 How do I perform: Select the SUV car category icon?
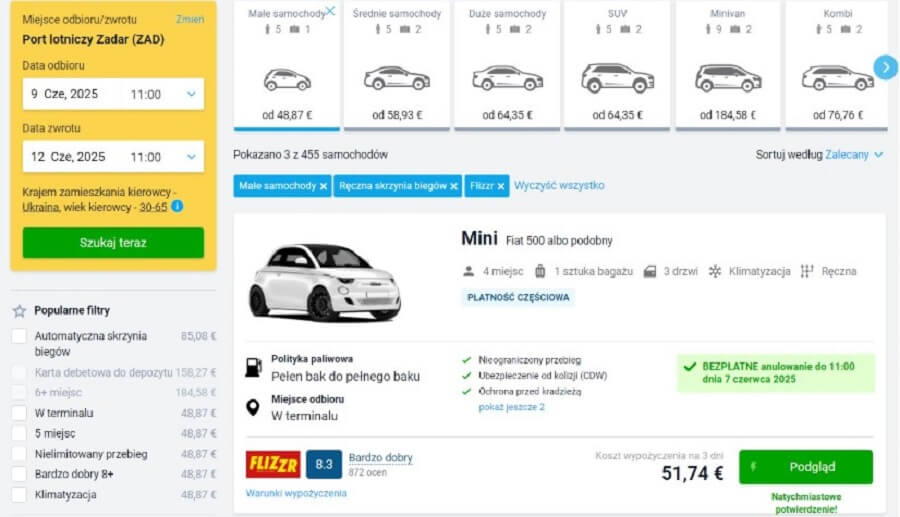(617, 77)
